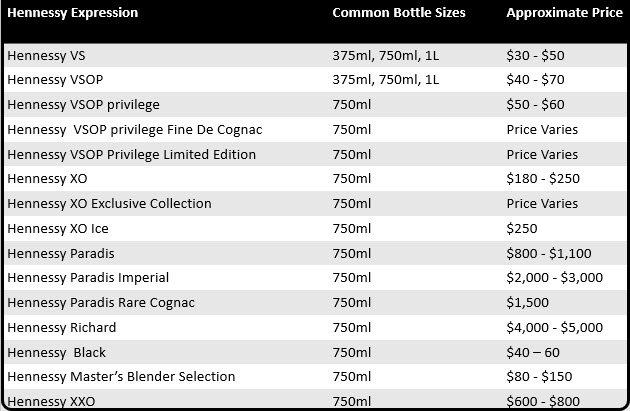Select Hennessy VS bottle sizes cell
630x411 pixels.
click(385, 55)
